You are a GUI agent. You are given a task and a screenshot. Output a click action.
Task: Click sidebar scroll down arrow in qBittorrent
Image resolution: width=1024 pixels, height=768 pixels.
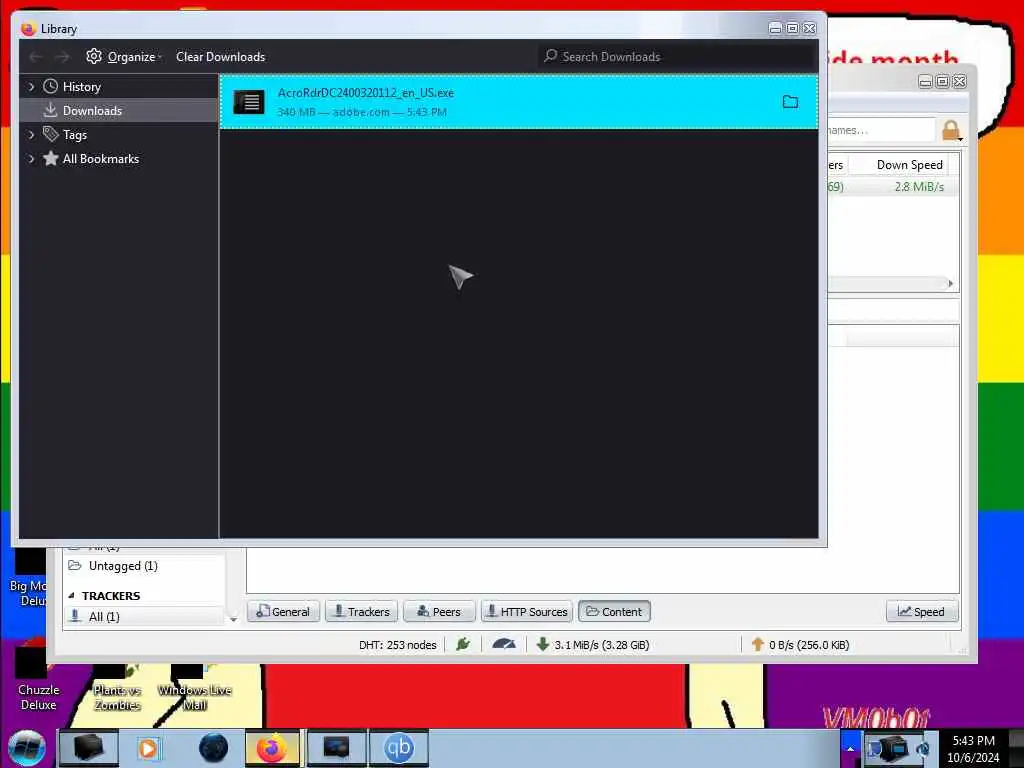[233, 618]
